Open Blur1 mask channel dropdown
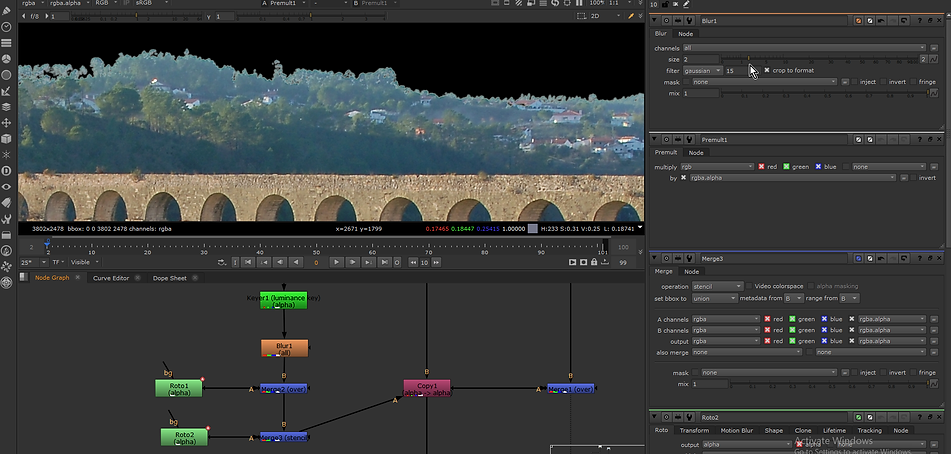The height and width of the screenshot is (454, 951). click(765, 82)
